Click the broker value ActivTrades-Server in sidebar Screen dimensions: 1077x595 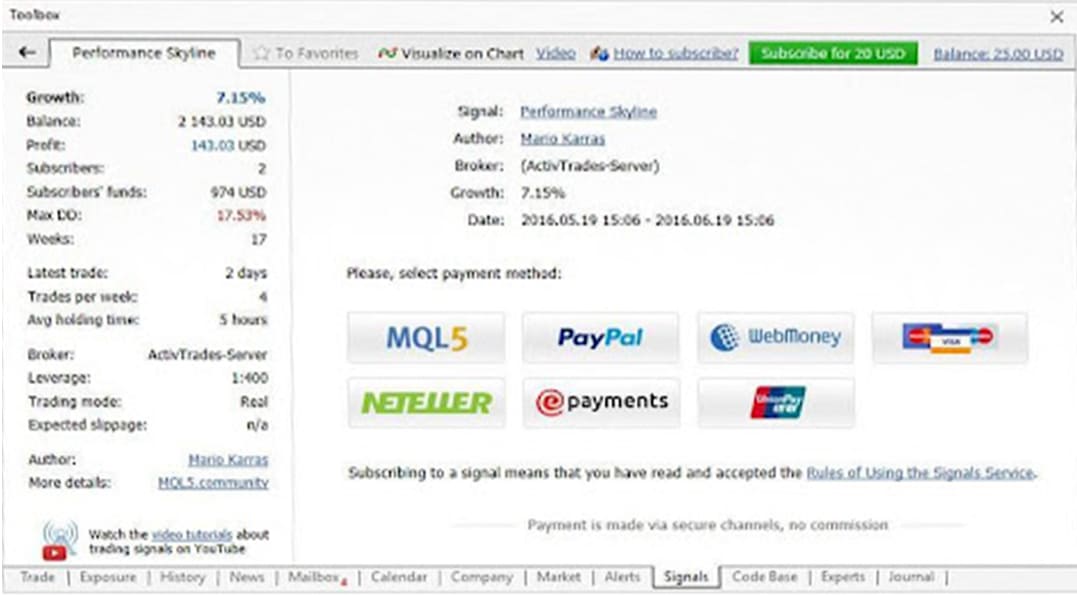207,355
